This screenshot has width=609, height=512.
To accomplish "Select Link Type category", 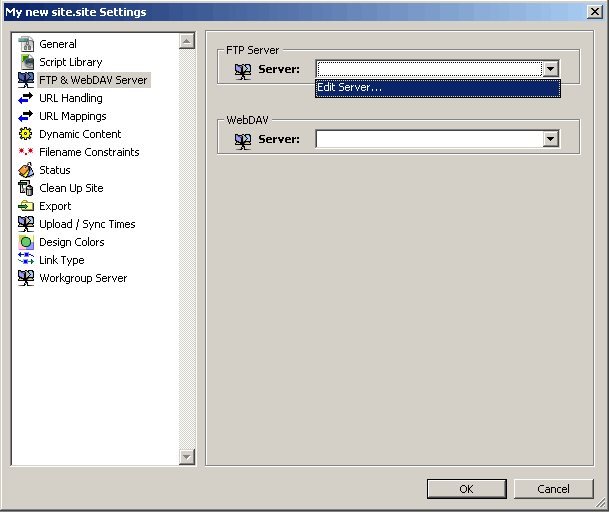I will click(62, 260).
